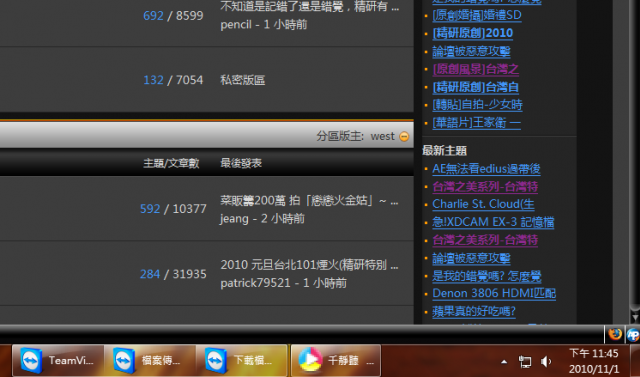Open the Firefox tray icon

[x=615, y=335]
